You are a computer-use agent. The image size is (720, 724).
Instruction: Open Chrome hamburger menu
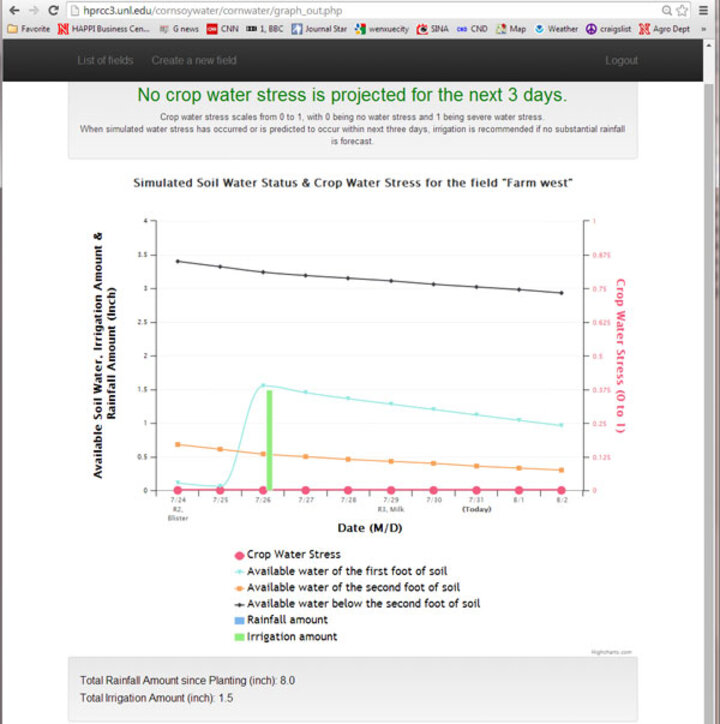pyautogui.click(x=704, y=10)
